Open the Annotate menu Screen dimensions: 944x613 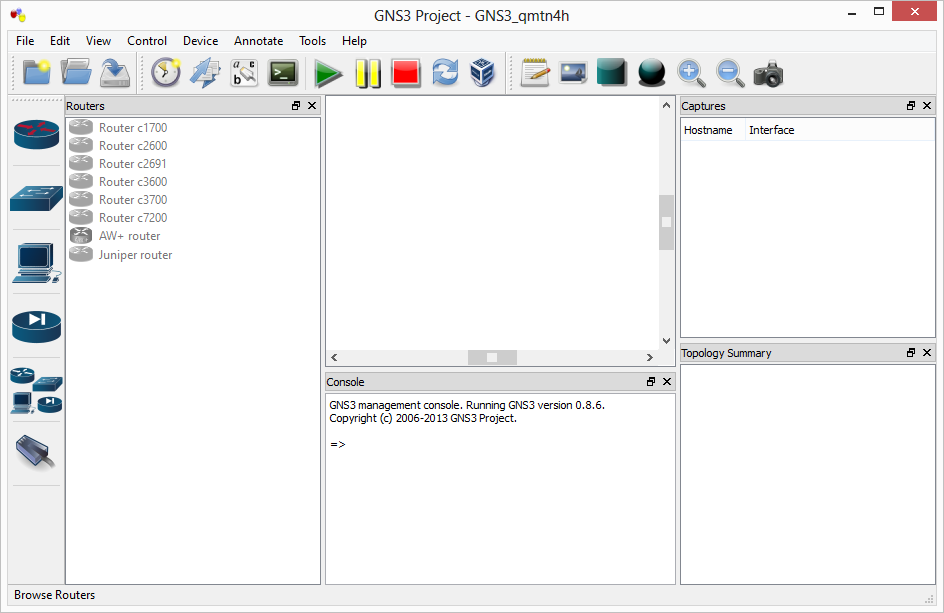258,40
